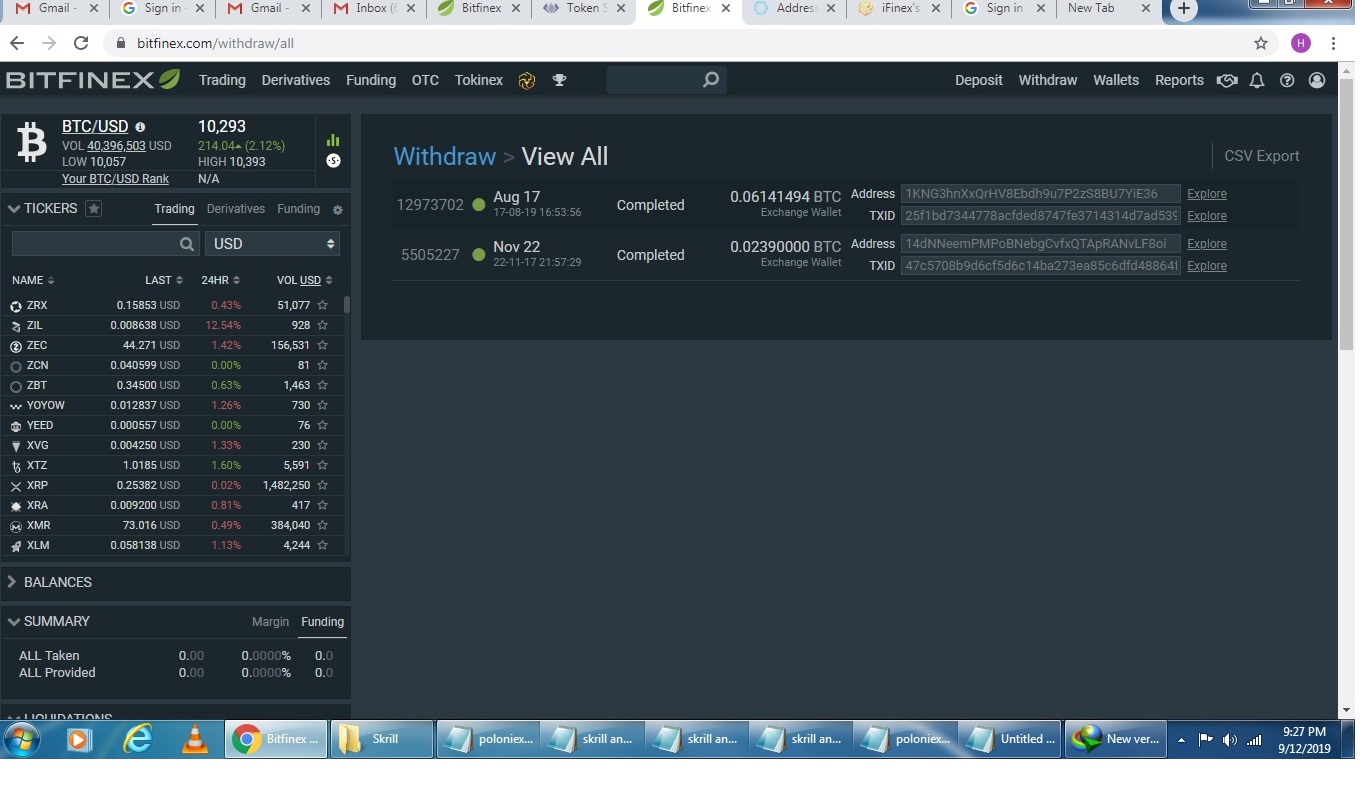
Task: Click the BTC/USD pair title
Action: (95, 127)
